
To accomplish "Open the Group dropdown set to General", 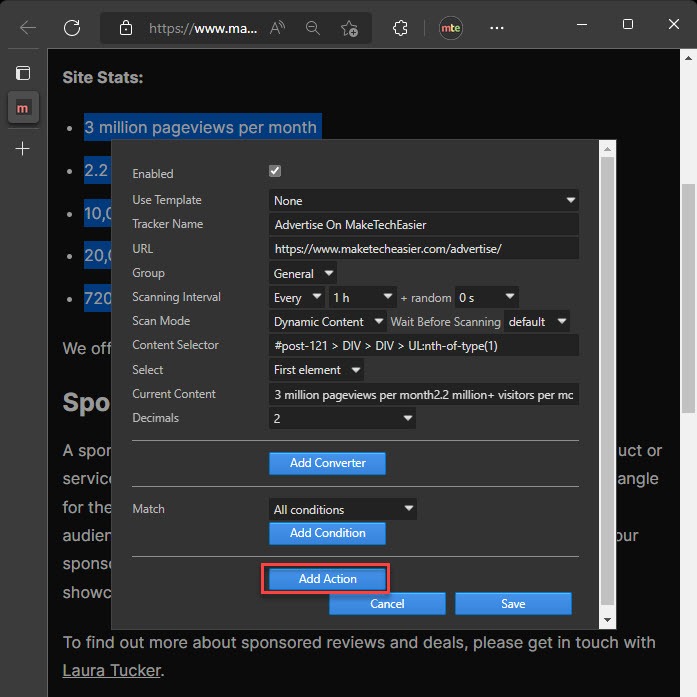I will click(303, 273).
